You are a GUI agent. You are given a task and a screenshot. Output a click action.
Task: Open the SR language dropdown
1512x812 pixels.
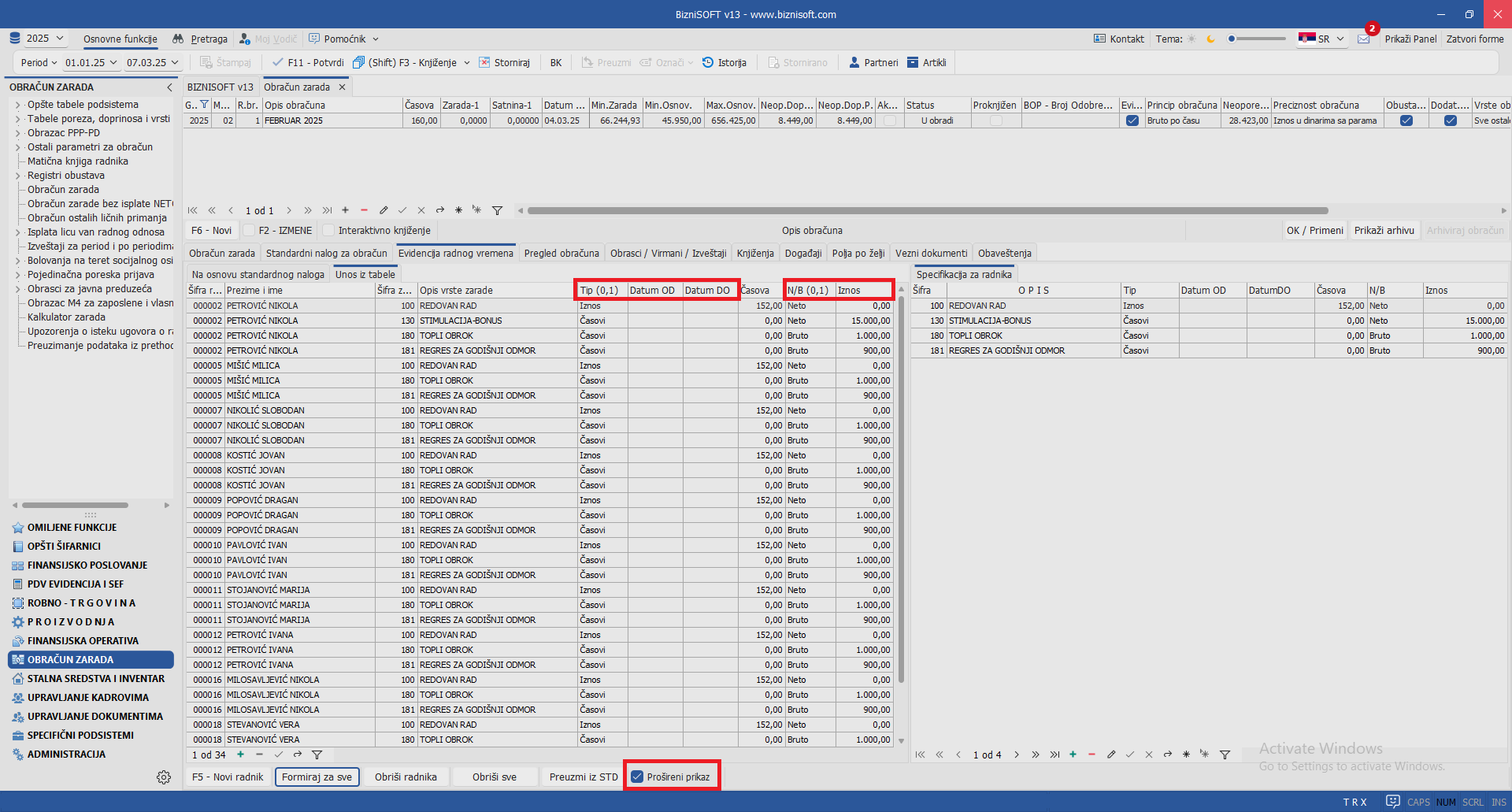[1323, 39]
